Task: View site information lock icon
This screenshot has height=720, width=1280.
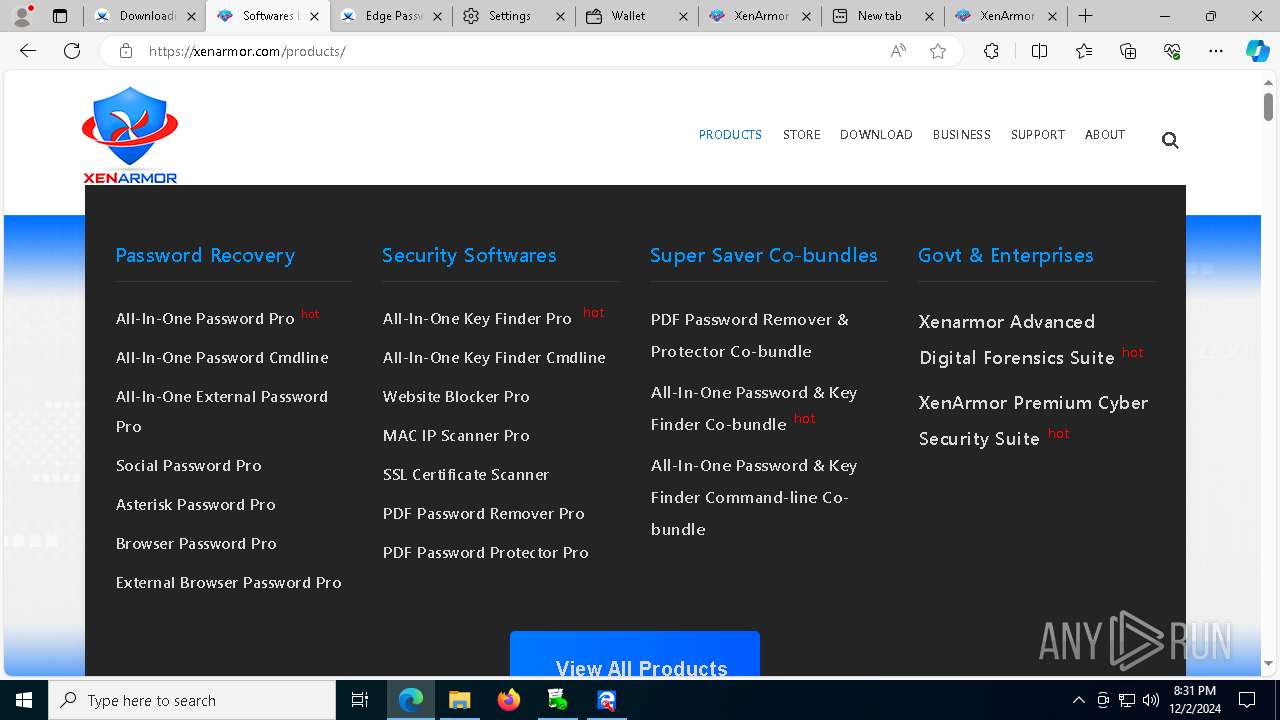Action: (x=126, y=51)
